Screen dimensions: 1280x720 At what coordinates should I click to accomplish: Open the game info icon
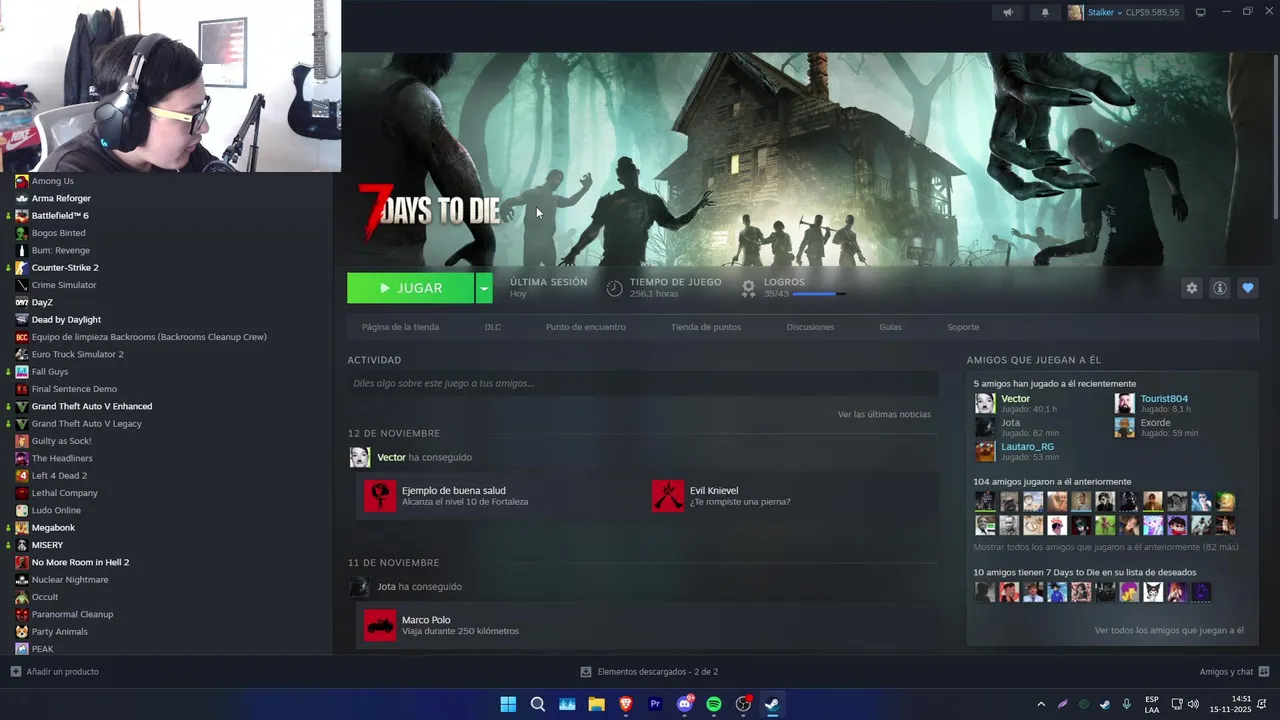coord(1219,288)
